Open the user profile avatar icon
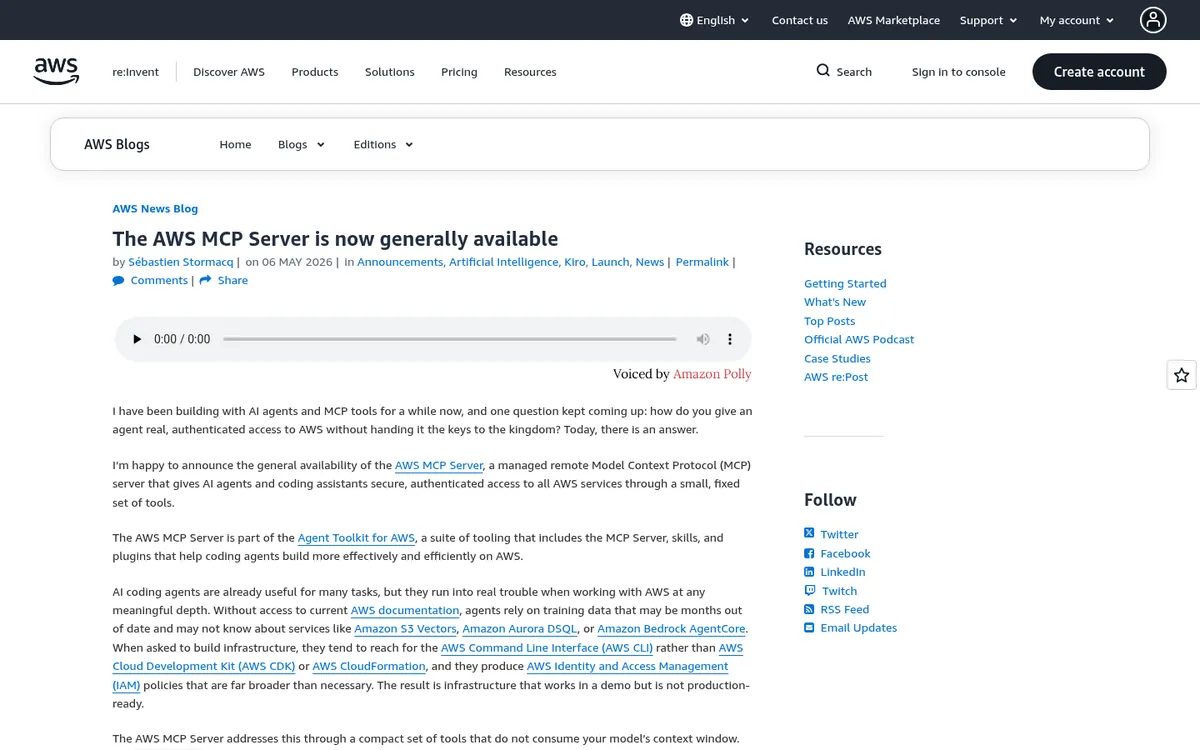The height and width of the screenshot is (750, 1200). (1153, 20)
